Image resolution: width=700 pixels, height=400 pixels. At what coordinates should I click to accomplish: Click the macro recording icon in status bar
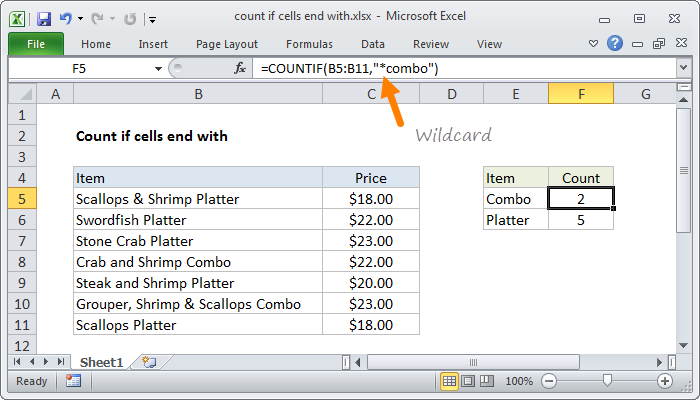coord(73,381)
